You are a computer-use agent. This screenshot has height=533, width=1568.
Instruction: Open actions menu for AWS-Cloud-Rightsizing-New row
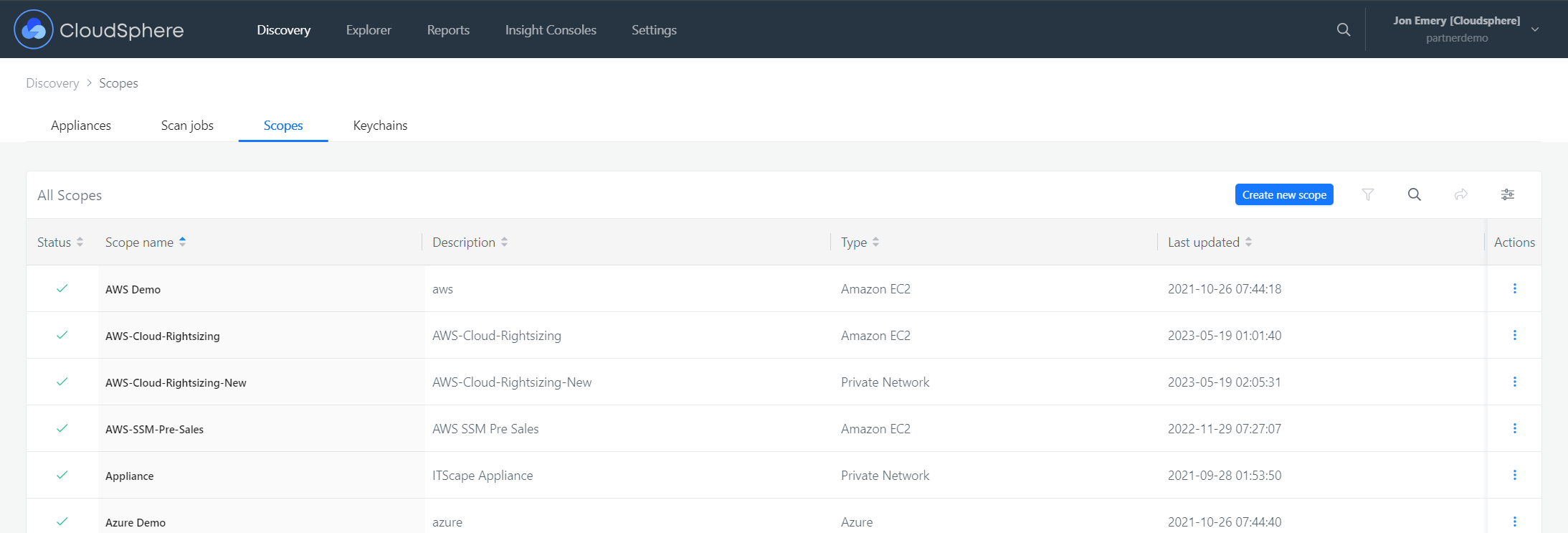pos(1515,382)
